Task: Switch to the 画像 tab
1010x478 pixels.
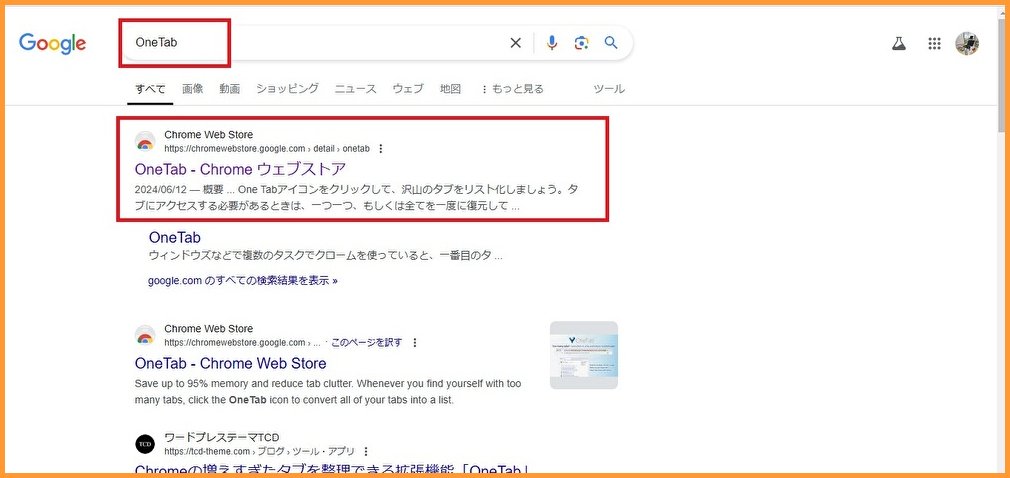Action: click(193, 89)
